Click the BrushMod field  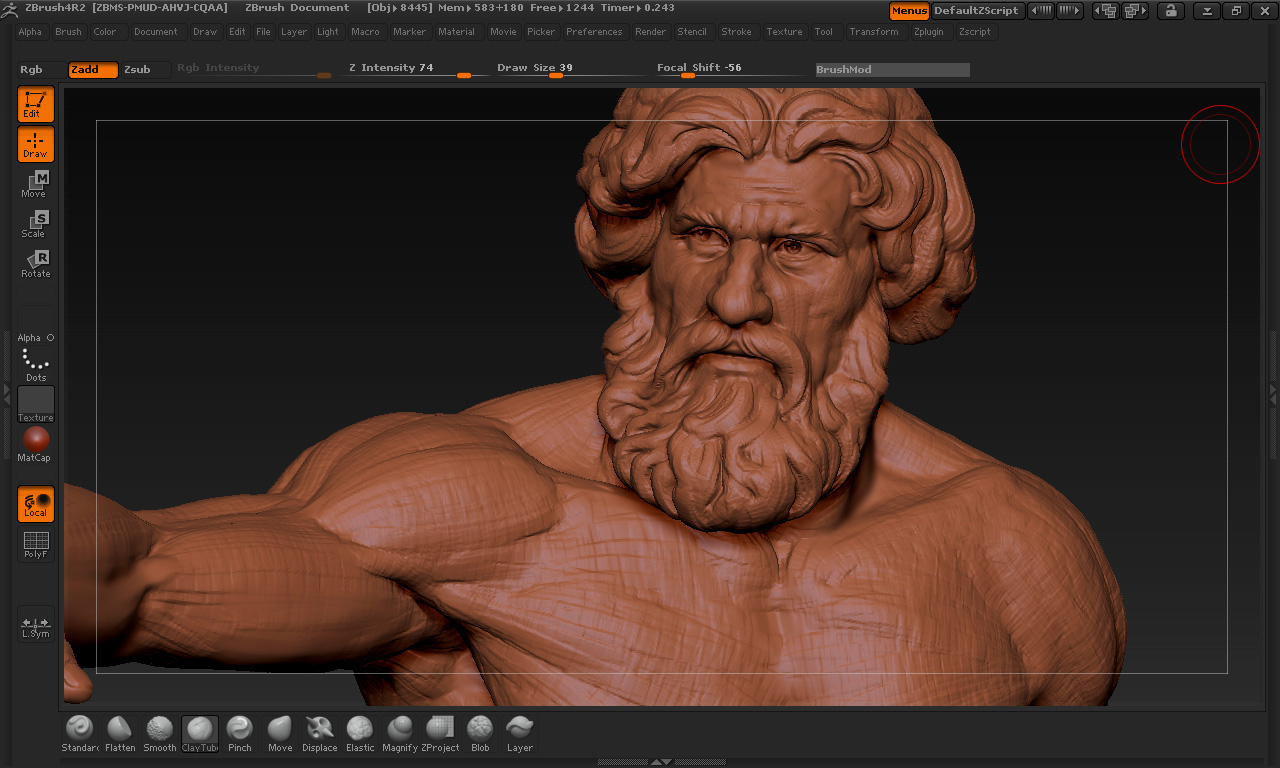893,70
